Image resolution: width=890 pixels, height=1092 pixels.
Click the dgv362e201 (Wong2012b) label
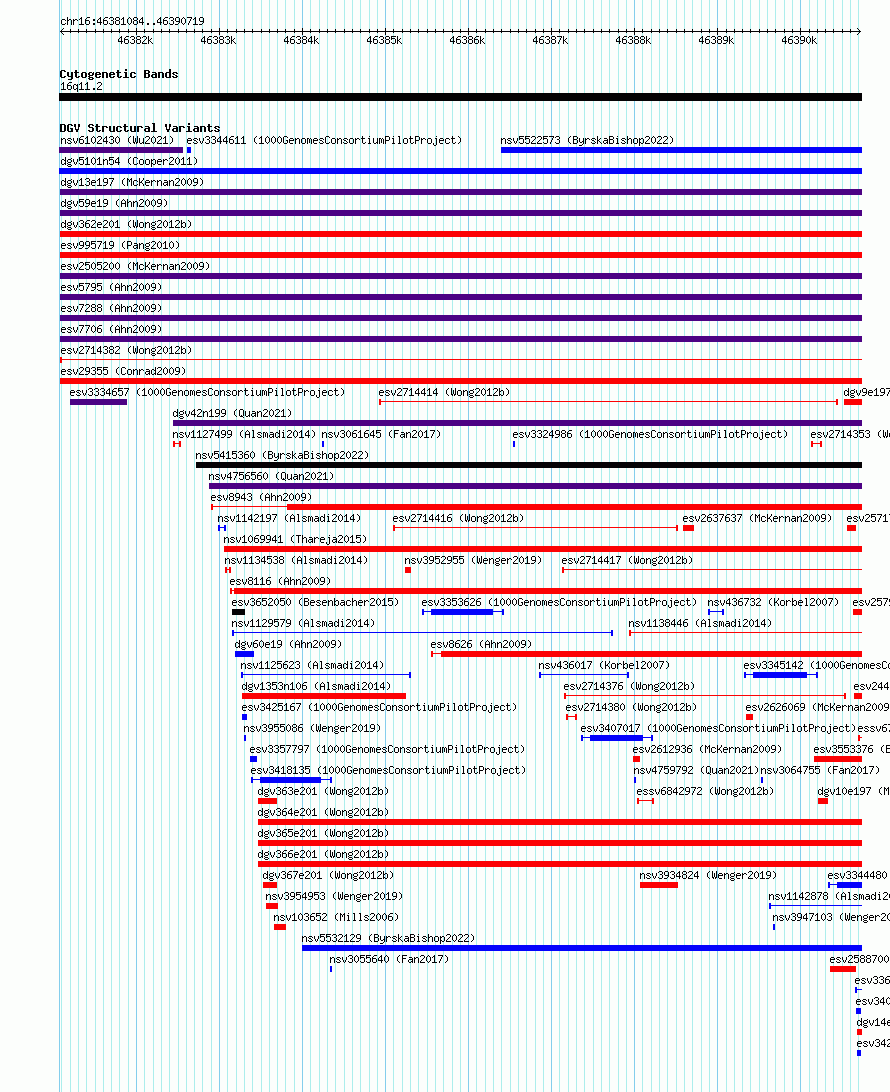(126, 224)
